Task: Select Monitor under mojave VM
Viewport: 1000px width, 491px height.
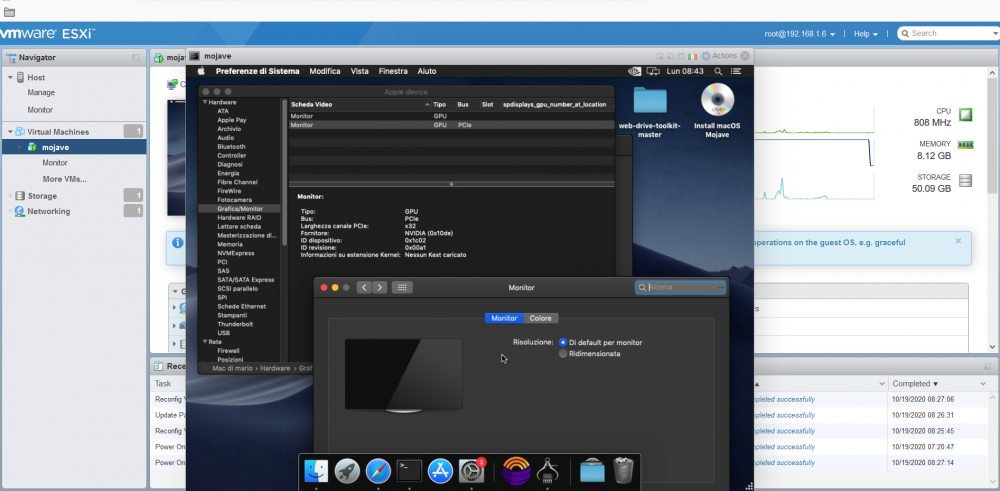Action: point(55,163)
